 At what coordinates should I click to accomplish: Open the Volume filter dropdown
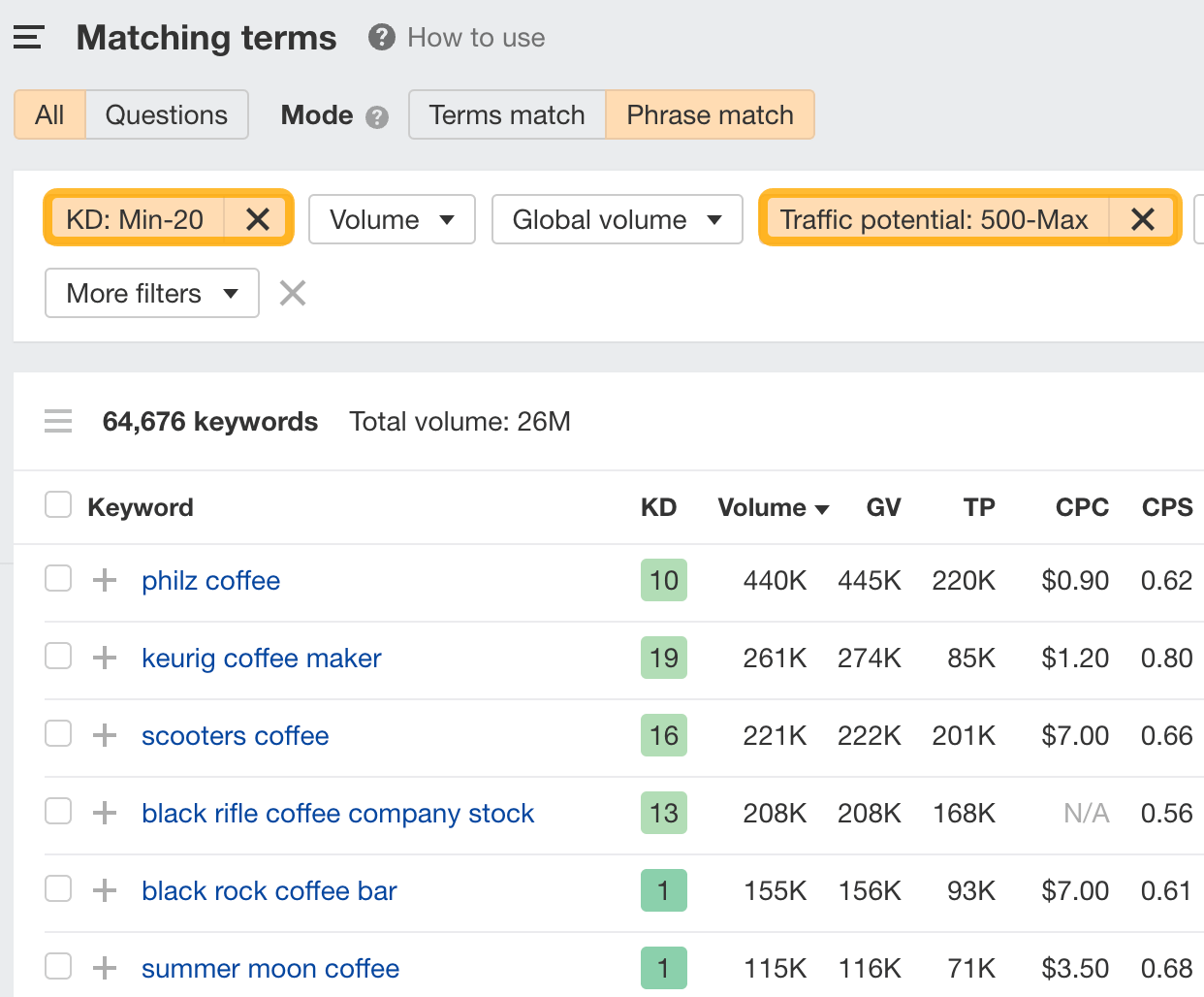(392, 219)
